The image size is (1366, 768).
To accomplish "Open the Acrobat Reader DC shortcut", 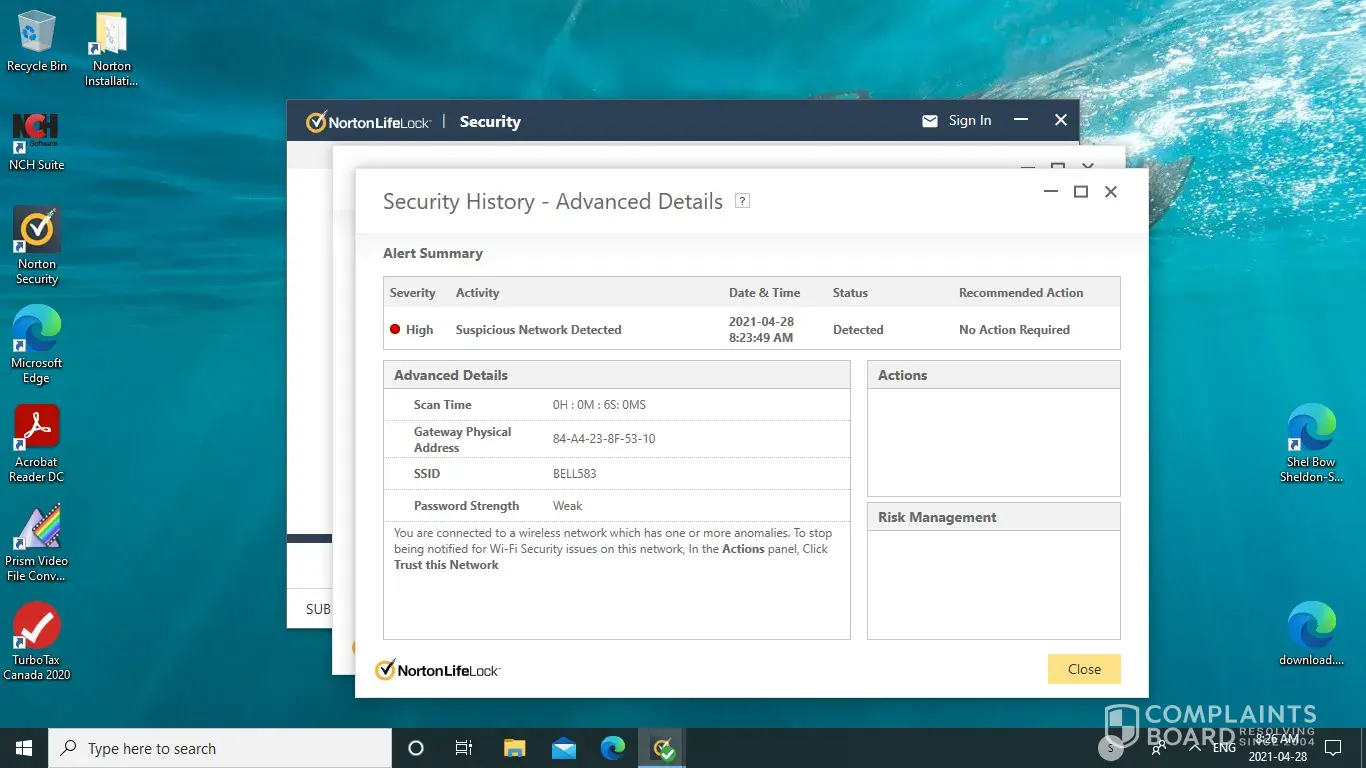I will click(37, 430).
